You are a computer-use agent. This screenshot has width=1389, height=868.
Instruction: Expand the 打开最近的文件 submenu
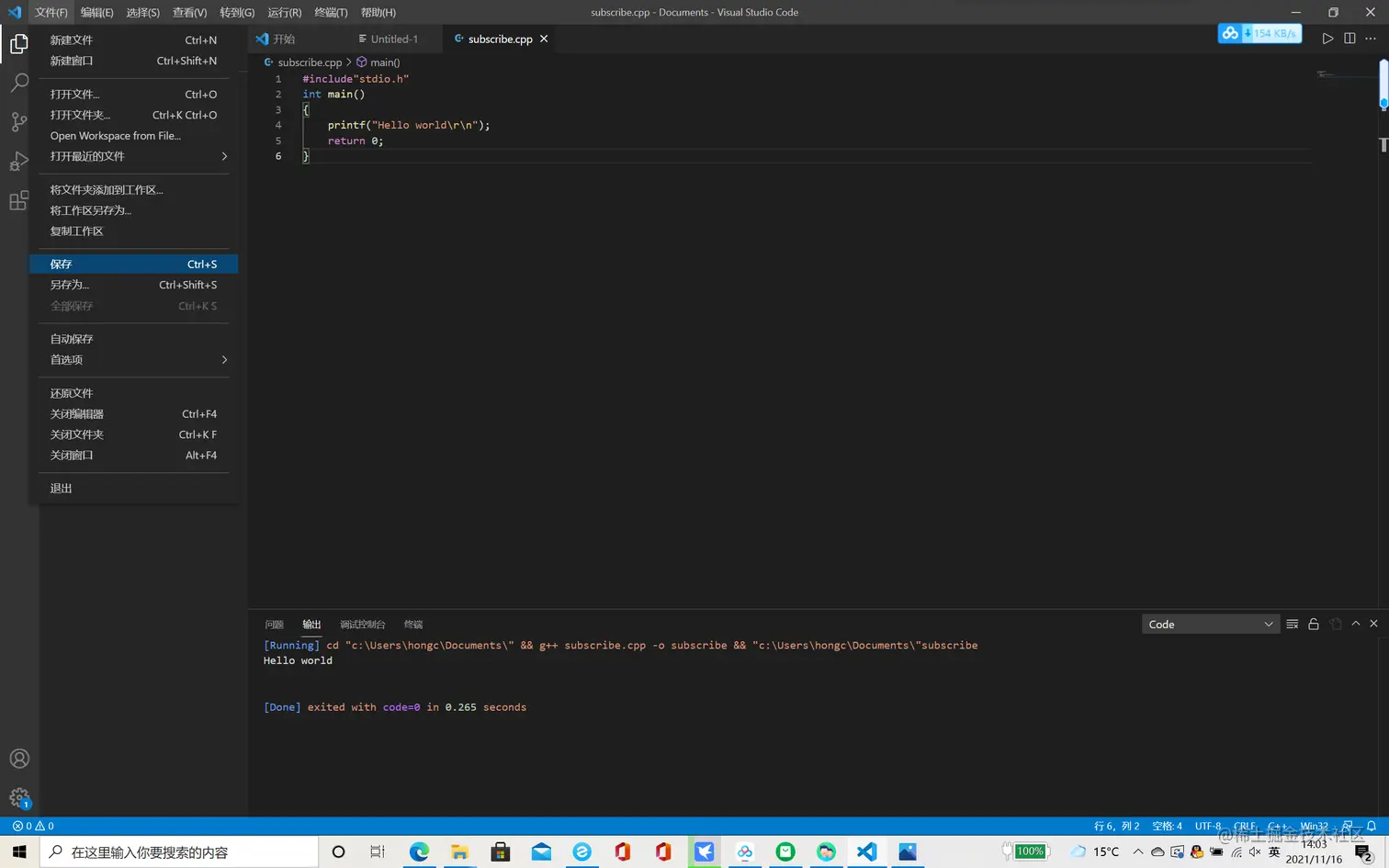pos(133,156)
